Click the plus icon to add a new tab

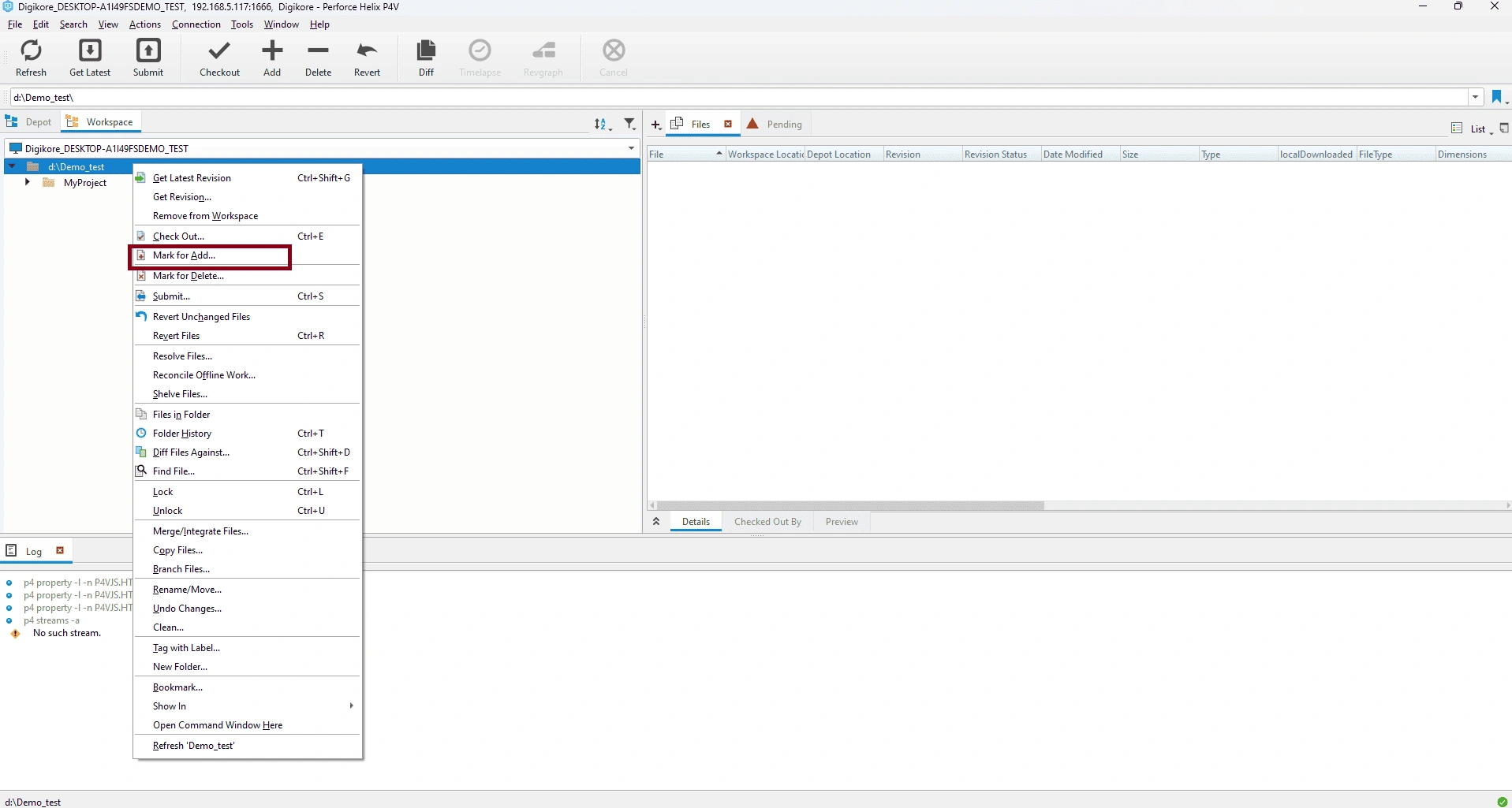(x=655, y=125)
